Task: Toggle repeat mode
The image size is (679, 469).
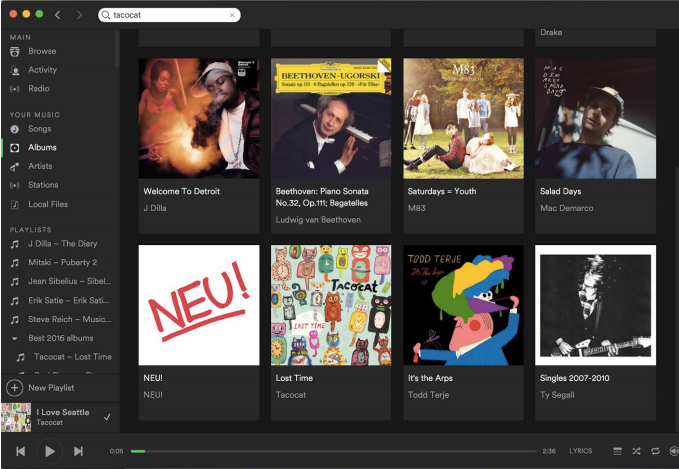Action: tap(655, 451)
